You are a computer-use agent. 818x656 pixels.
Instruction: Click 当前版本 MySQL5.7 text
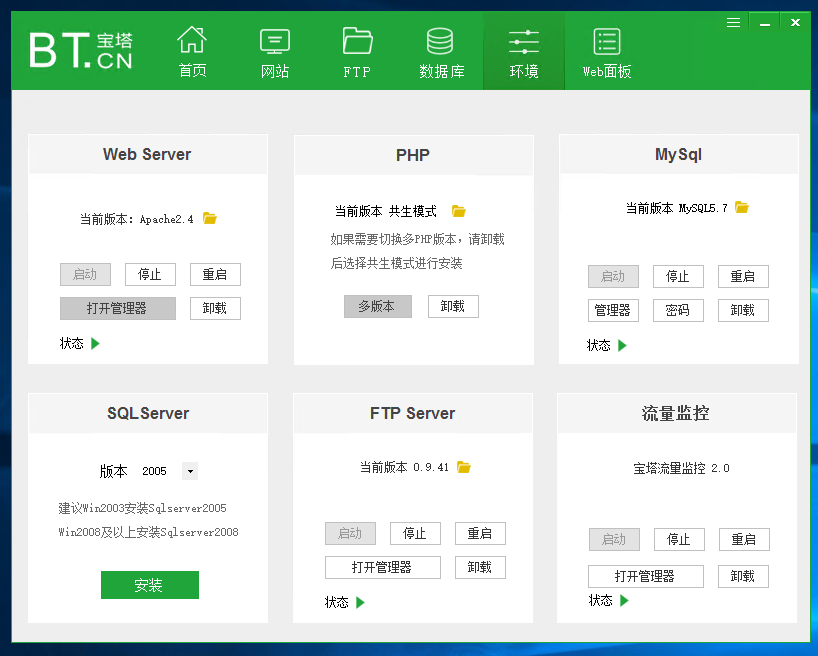click(x=676, y=208)
